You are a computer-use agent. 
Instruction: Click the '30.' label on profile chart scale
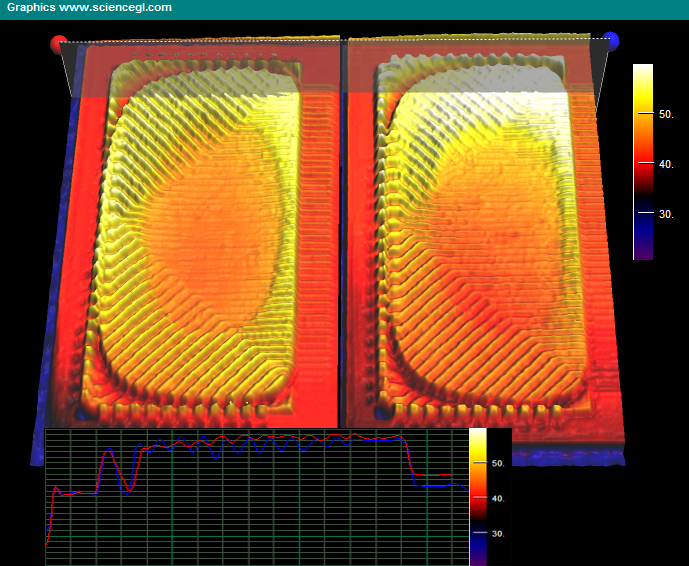[498, 534]
